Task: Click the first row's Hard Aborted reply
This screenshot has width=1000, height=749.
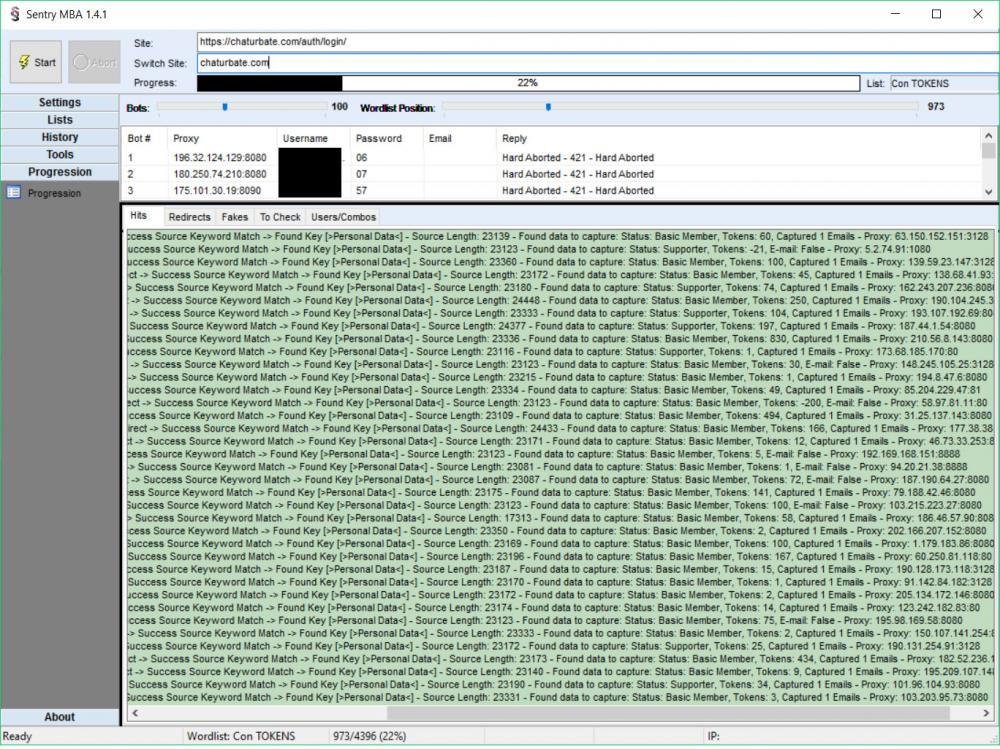Action: tap(578, 158)
